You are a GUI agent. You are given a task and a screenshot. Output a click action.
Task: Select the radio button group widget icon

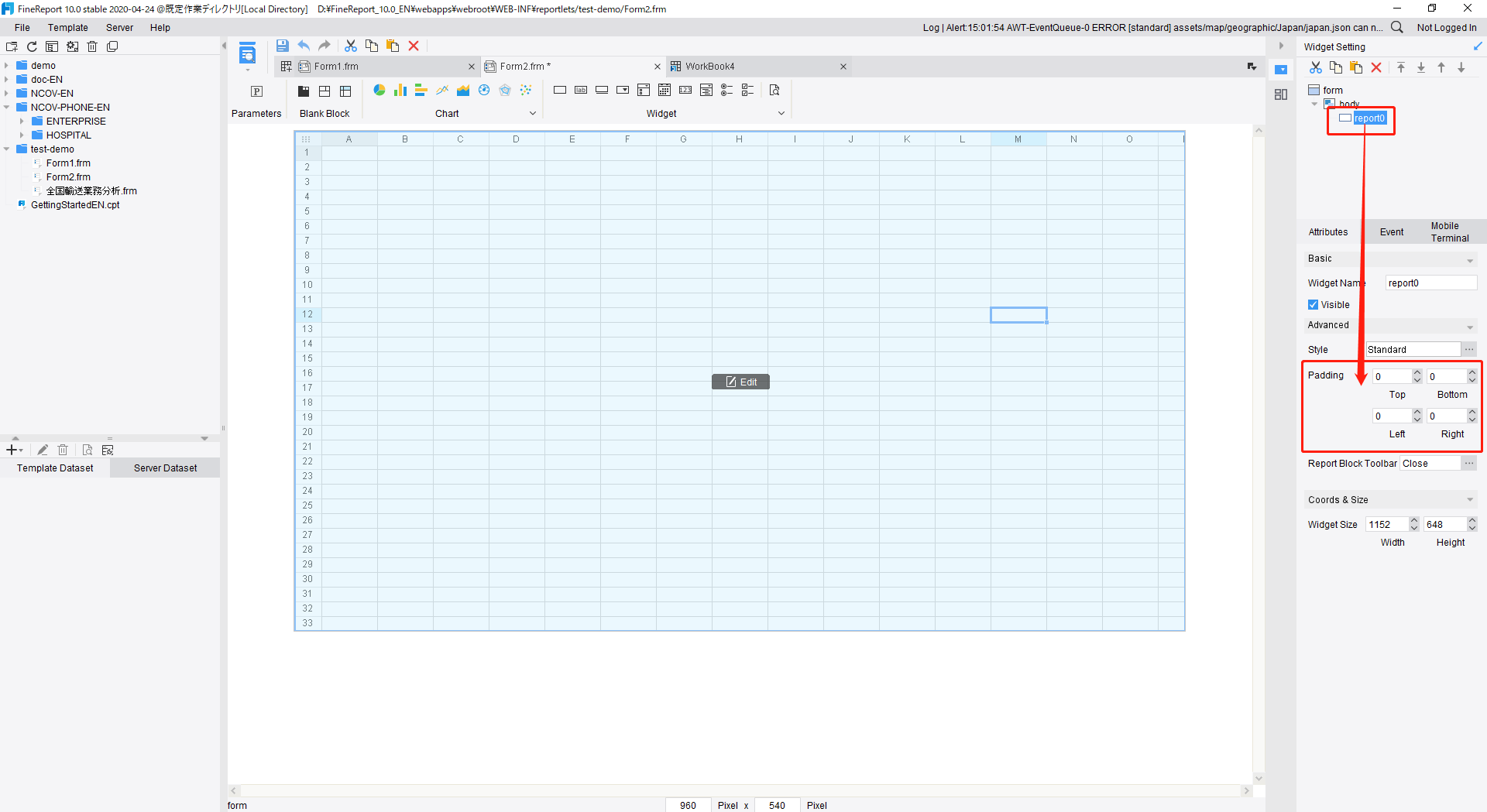pyautogui.click(x=726, y=91)
